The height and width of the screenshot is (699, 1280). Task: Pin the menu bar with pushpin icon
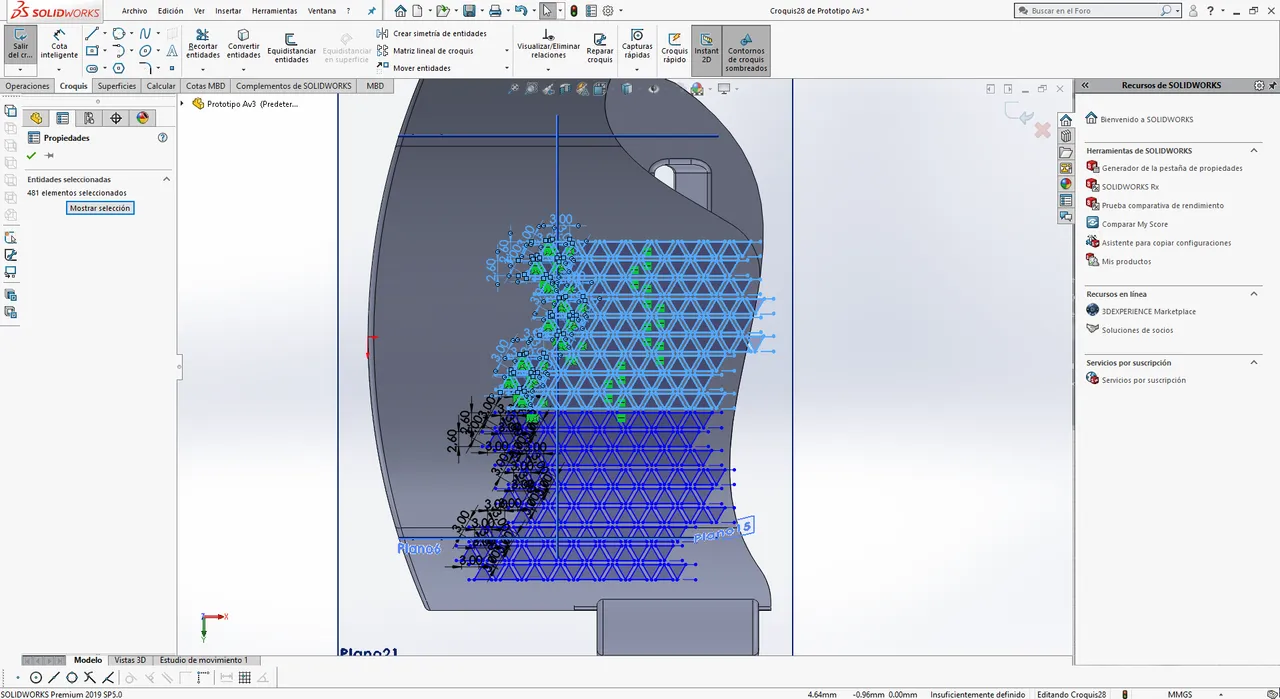(x=372, y=11)
